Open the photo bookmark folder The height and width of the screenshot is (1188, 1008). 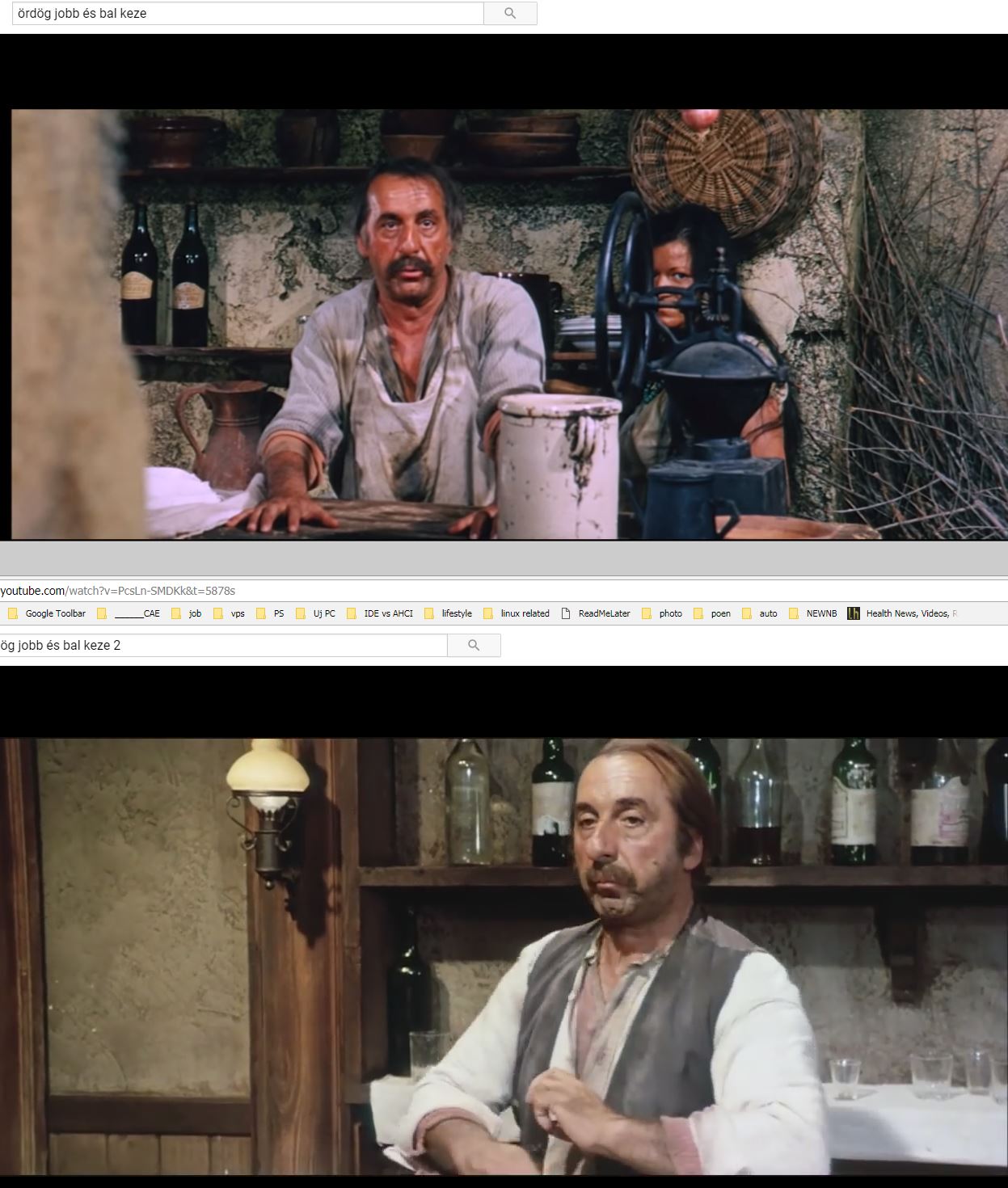tap(662, 613)
